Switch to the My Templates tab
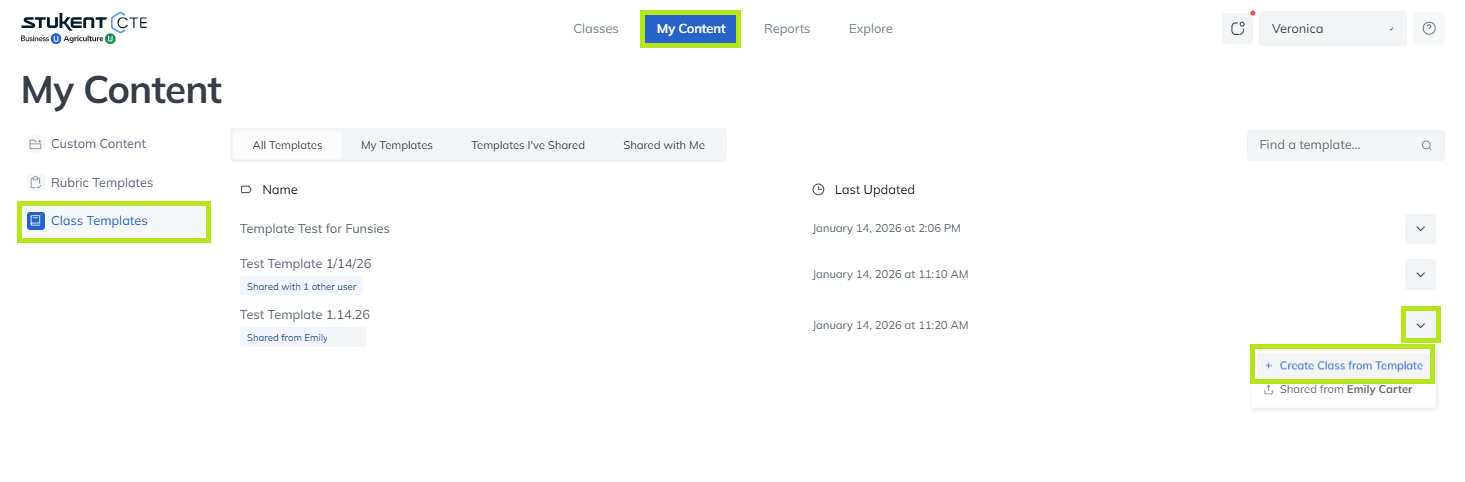The width and height of the screenshot is (1465, 482). [396, 145]
